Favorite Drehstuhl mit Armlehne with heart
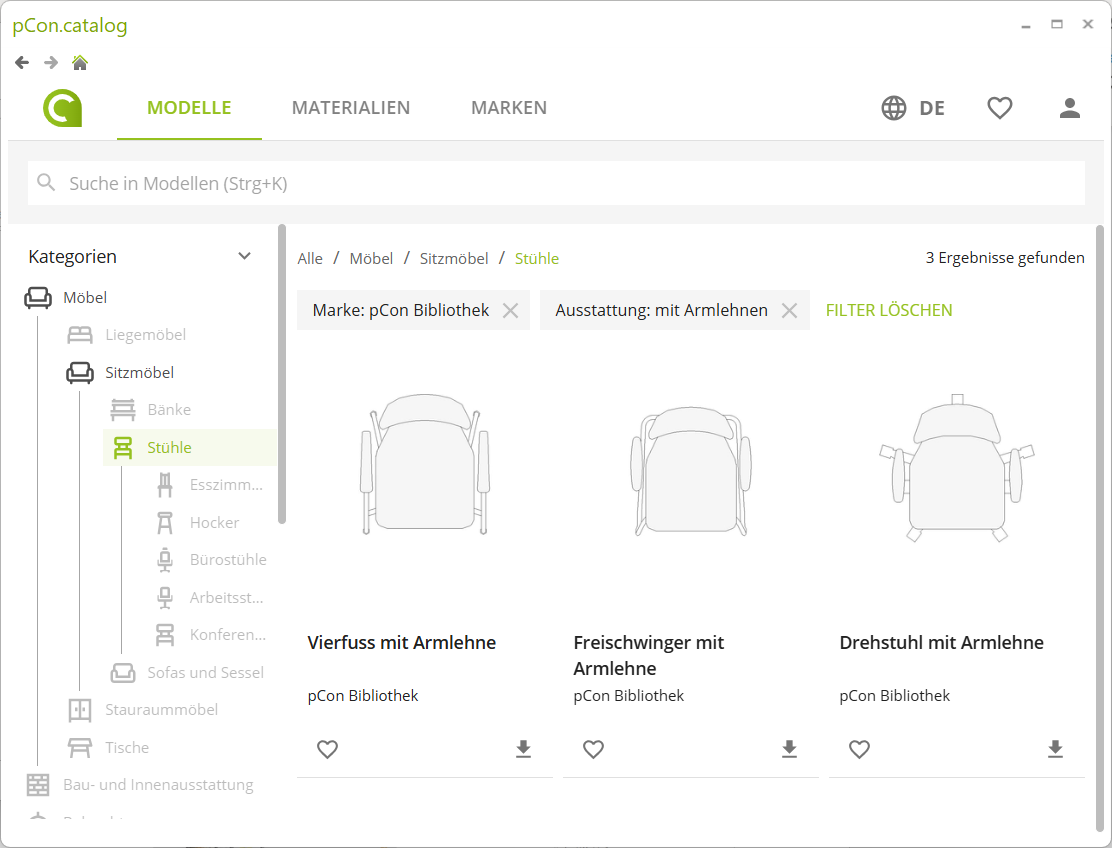The image size is (1112, 848). coord(859,749)
